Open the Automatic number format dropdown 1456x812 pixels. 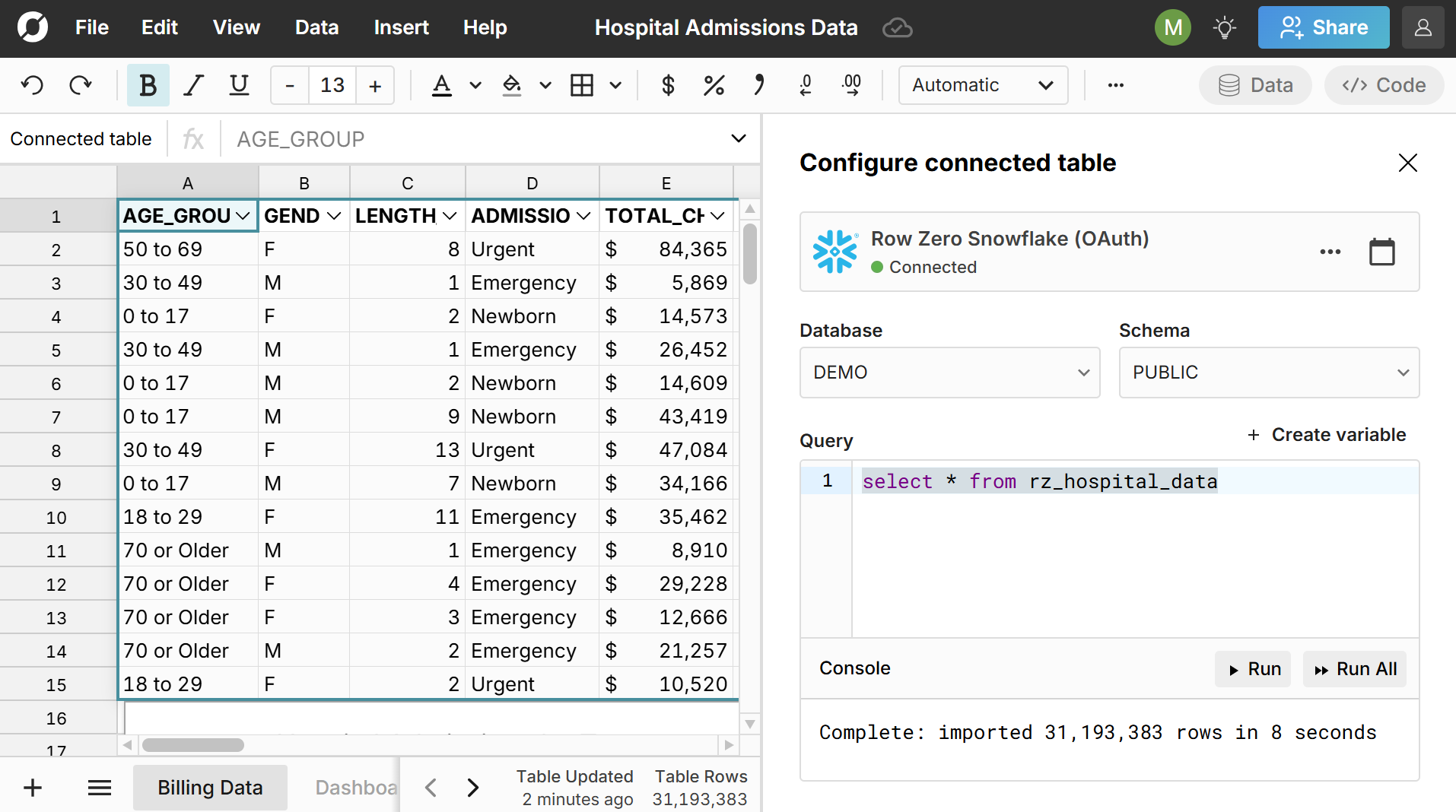click(x=982, y=84)
